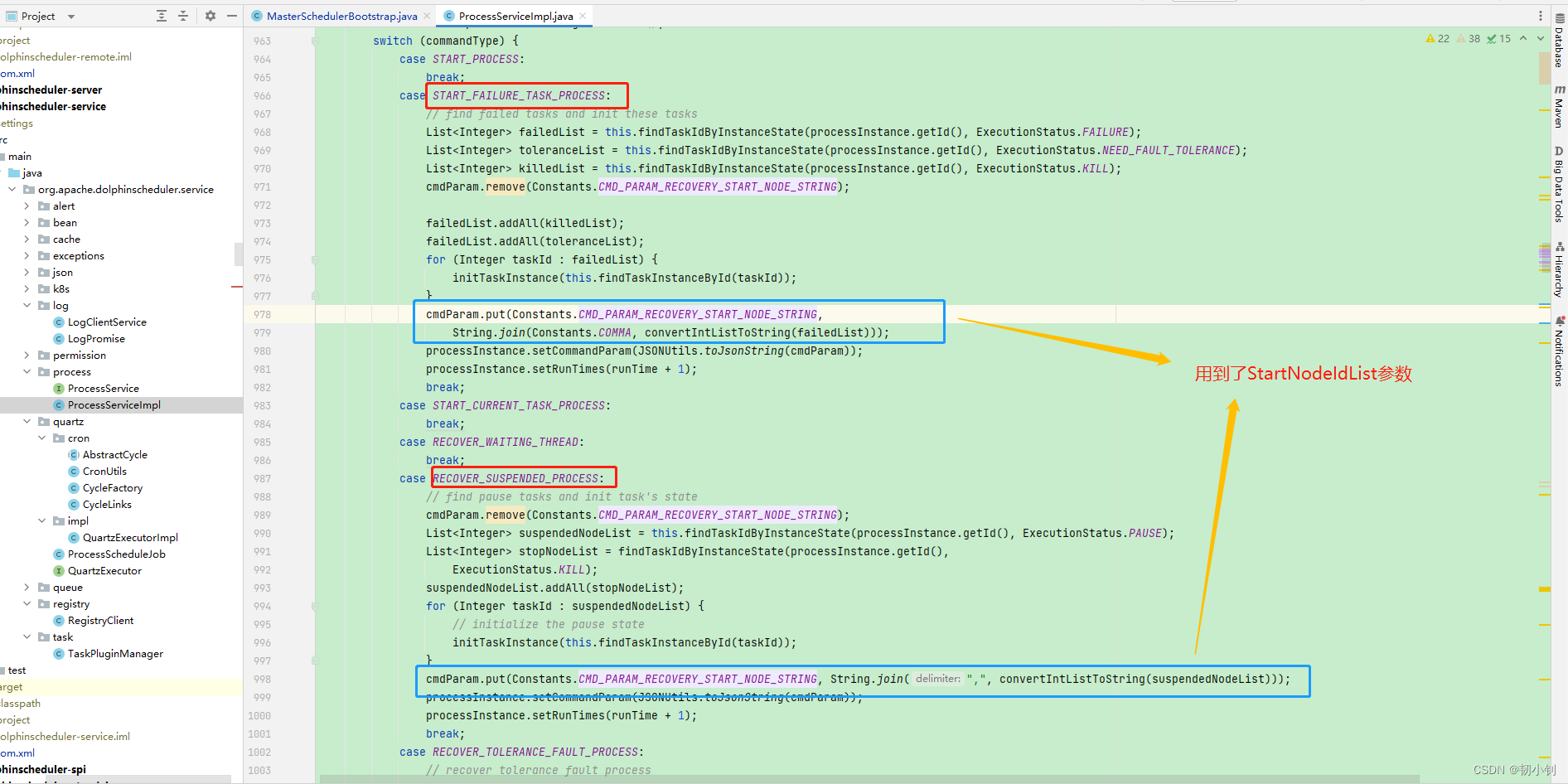Screen dimensions: 1568x784
Task: Select the java source folder
Action: (x=32, y=173)
